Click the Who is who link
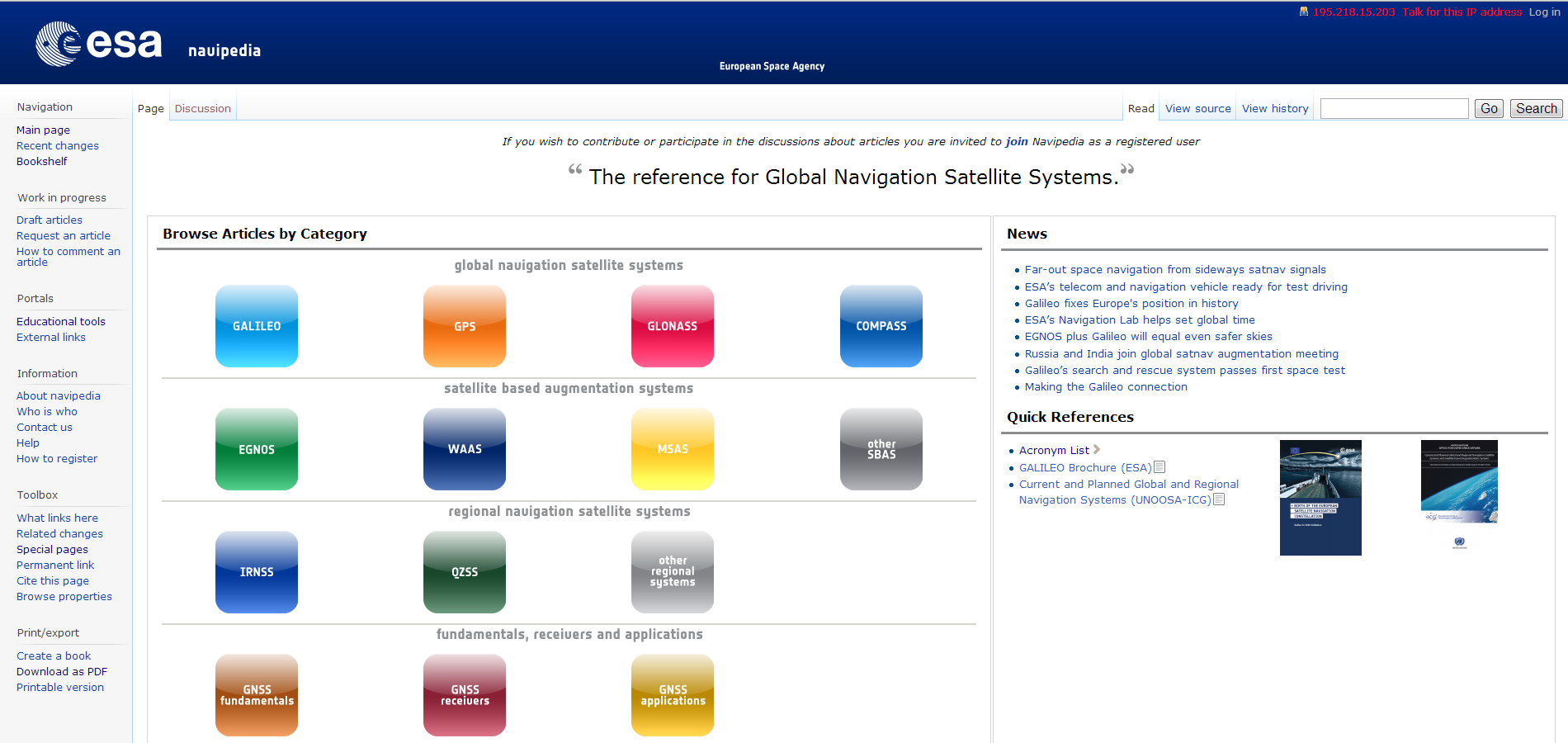Image resolution: width=1568 pixels, height=743 pixels. point(47,411)
